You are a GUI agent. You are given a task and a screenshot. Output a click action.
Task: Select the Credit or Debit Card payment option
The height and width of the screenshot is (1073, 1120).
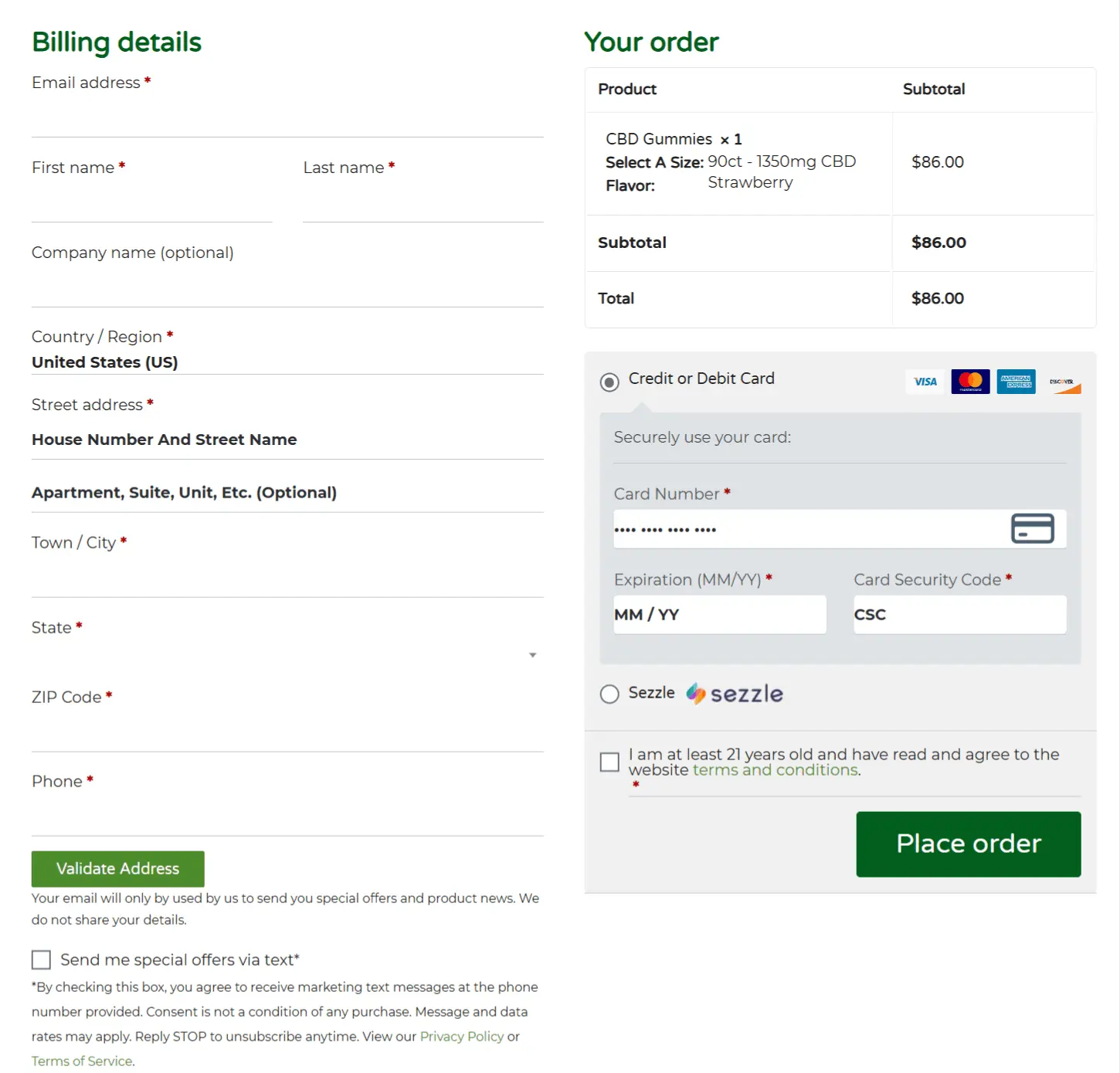click(x=609, y=382)
